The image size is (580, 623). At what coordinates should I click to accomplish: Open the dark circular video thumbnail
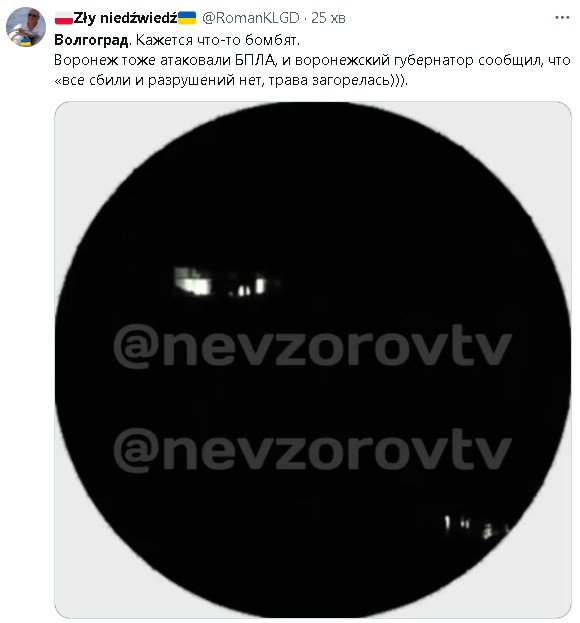pos(313,360)
